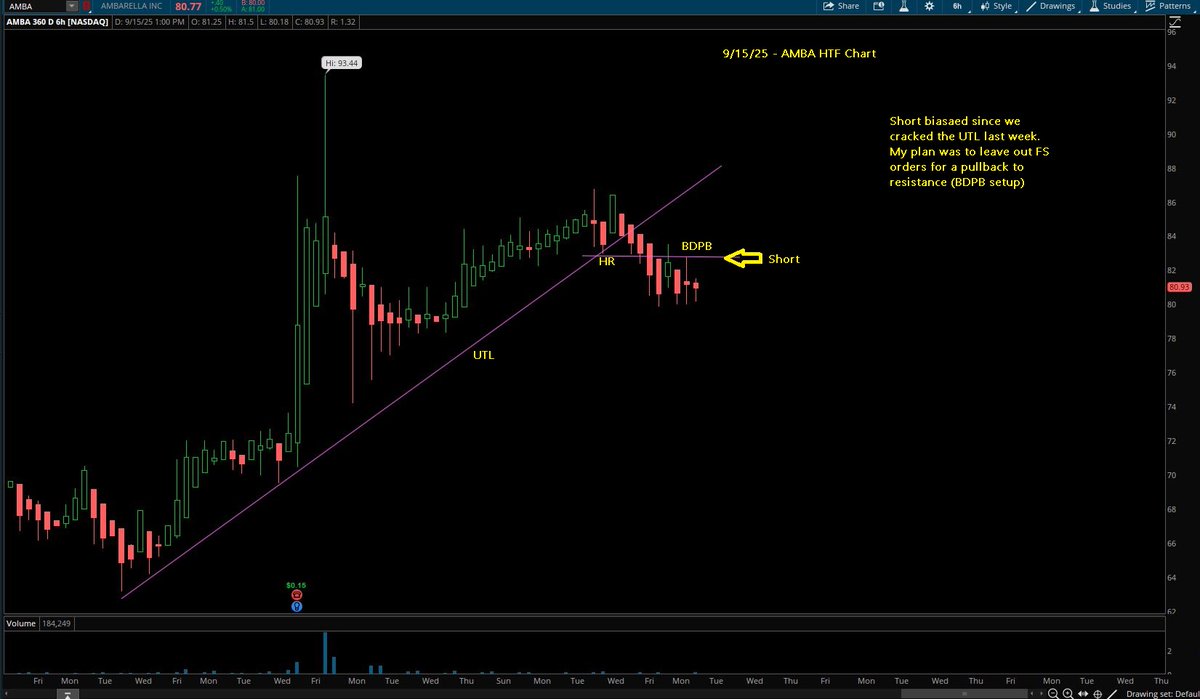This screenshot has width=1200, height=699.
Task: Click the flask icon next to the gear
Action: coord(904,6)
